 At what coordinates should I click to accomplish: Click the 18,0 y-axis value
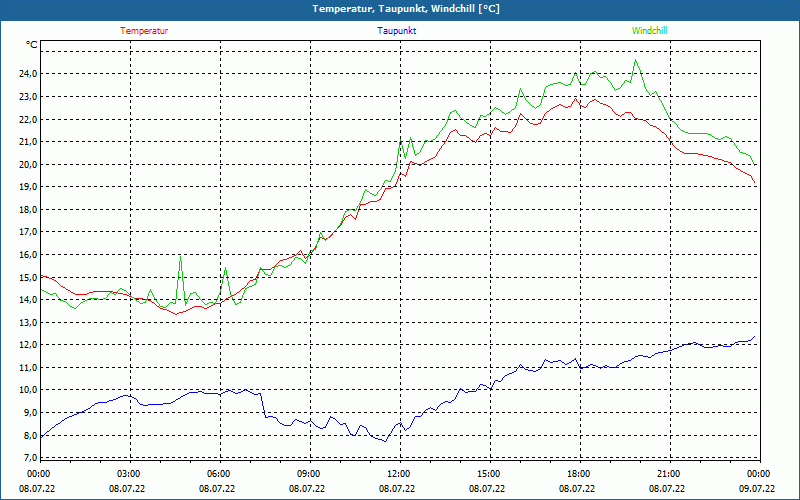click(28, 209)
